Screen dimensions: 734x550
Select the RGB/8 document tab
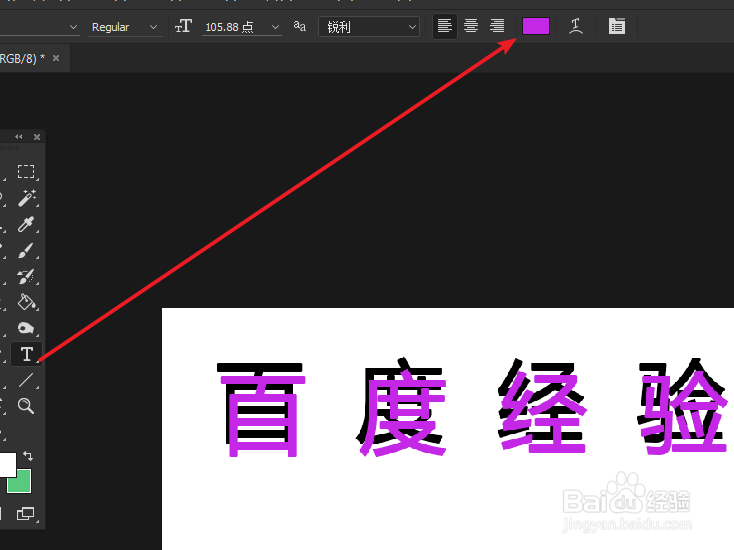click(x=22, y=58)
